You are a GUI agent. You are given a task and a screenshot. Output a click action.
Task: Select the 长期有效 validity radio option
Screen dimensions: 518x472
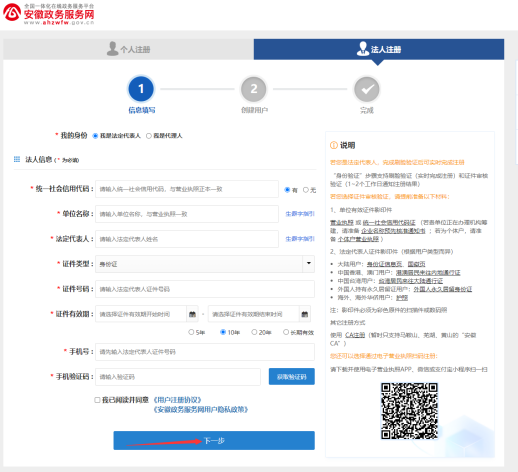click(286, 332)
